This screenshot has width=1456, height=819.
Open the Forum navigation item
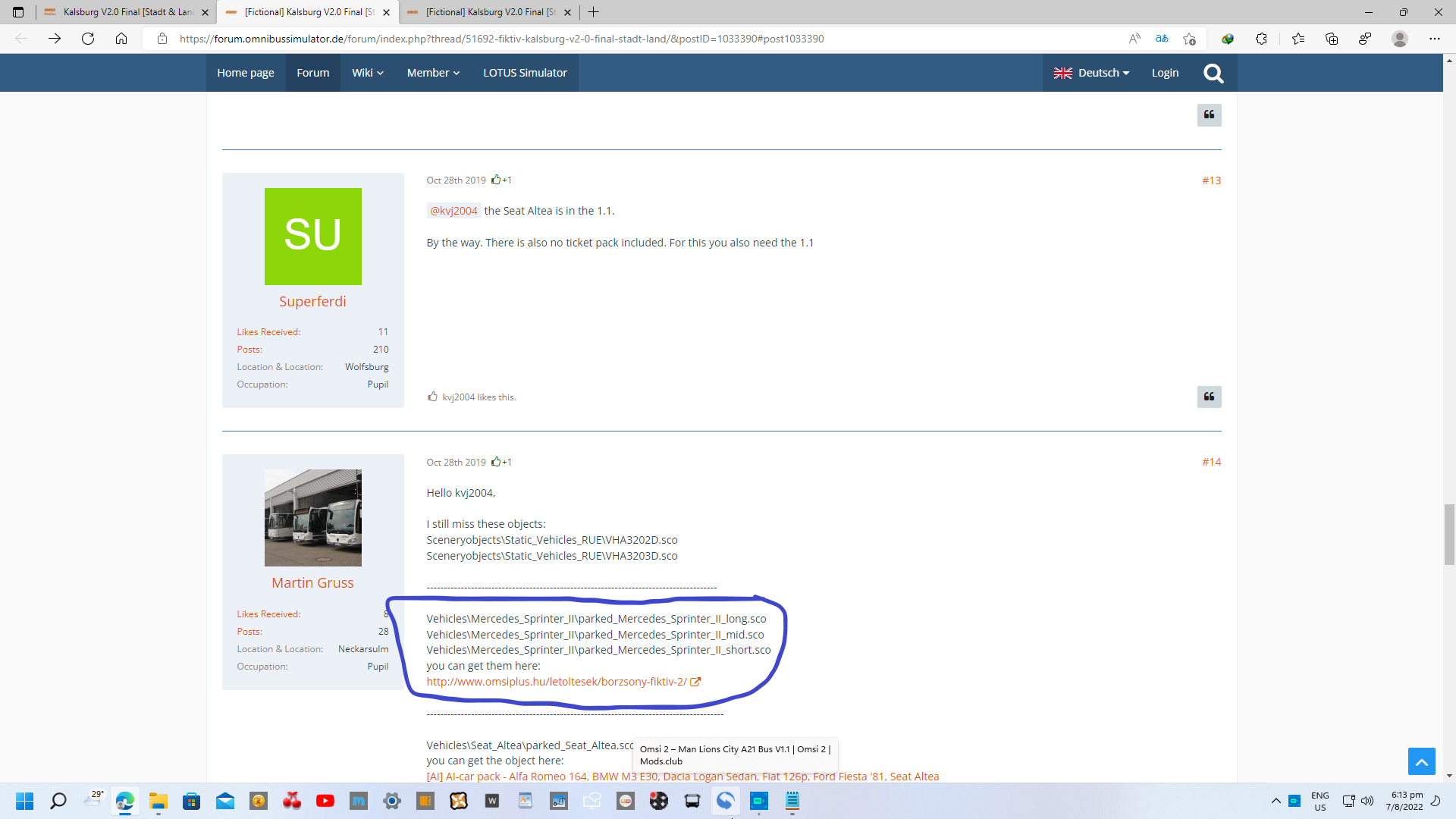click(312, 73)
